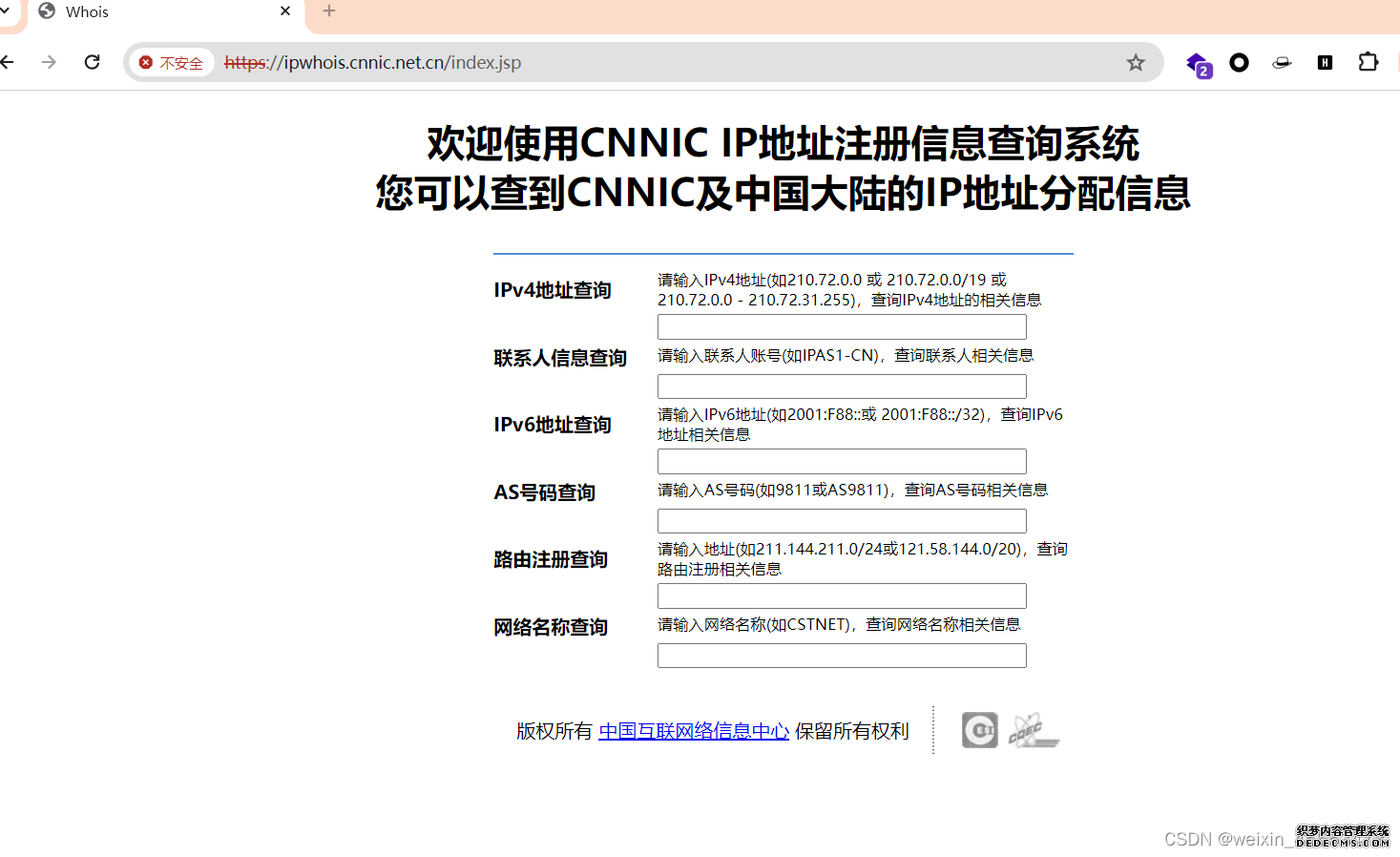This screenshot has height=857, width=1400.
Task: Open the Extensions puzzle piece menu
Action: 1368,62
